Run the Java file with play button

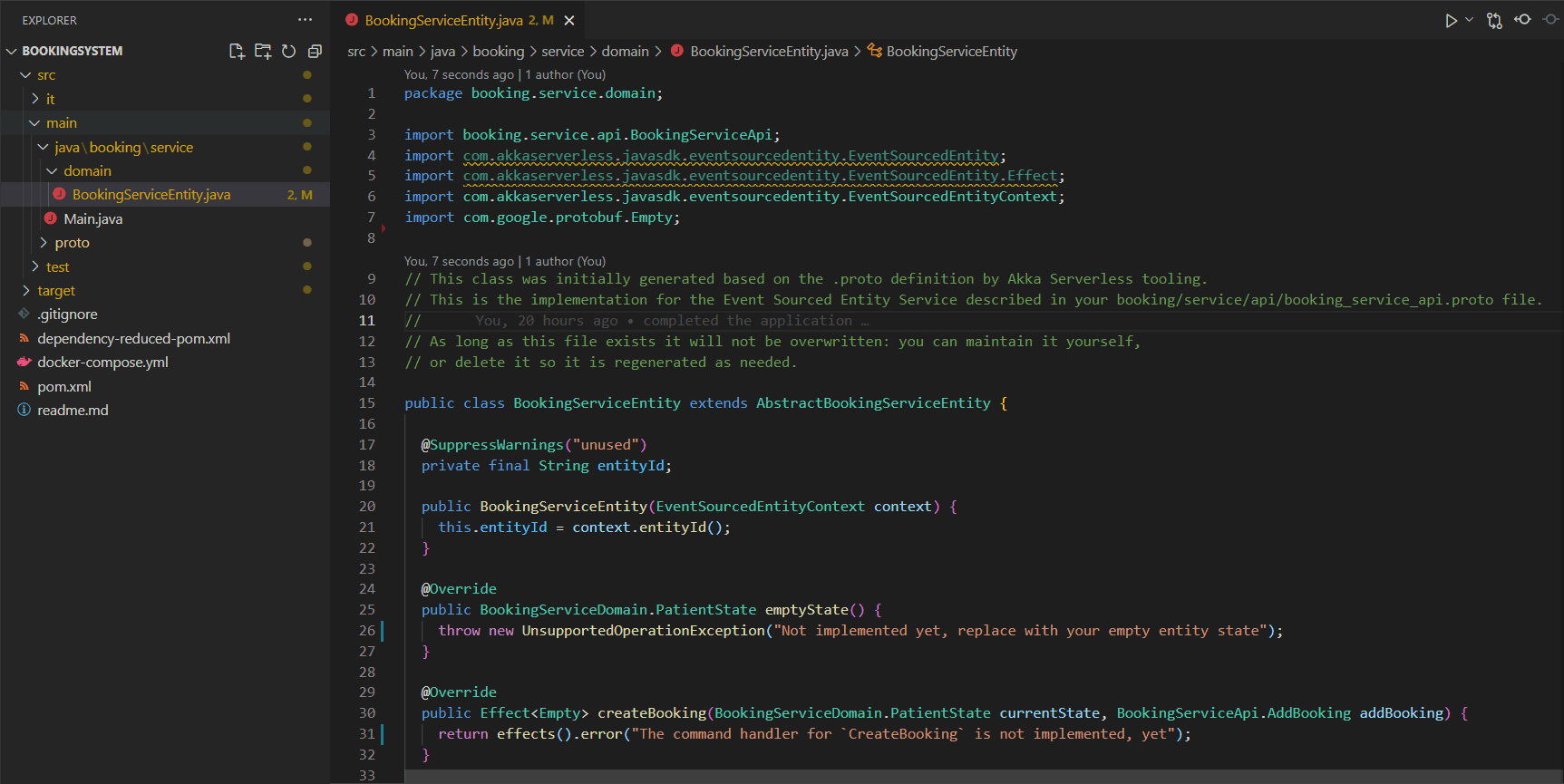1451,20
